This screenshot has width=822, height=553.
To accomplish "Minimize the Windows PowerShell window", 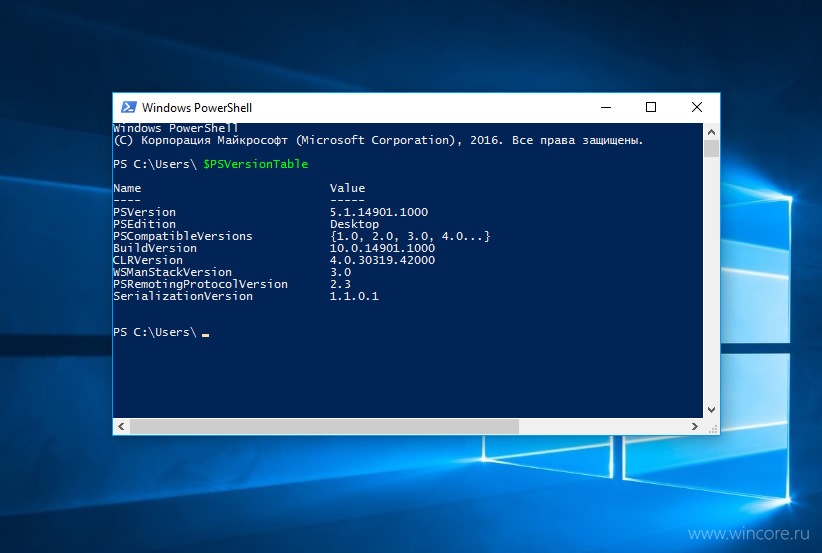I will coord(606,107).
